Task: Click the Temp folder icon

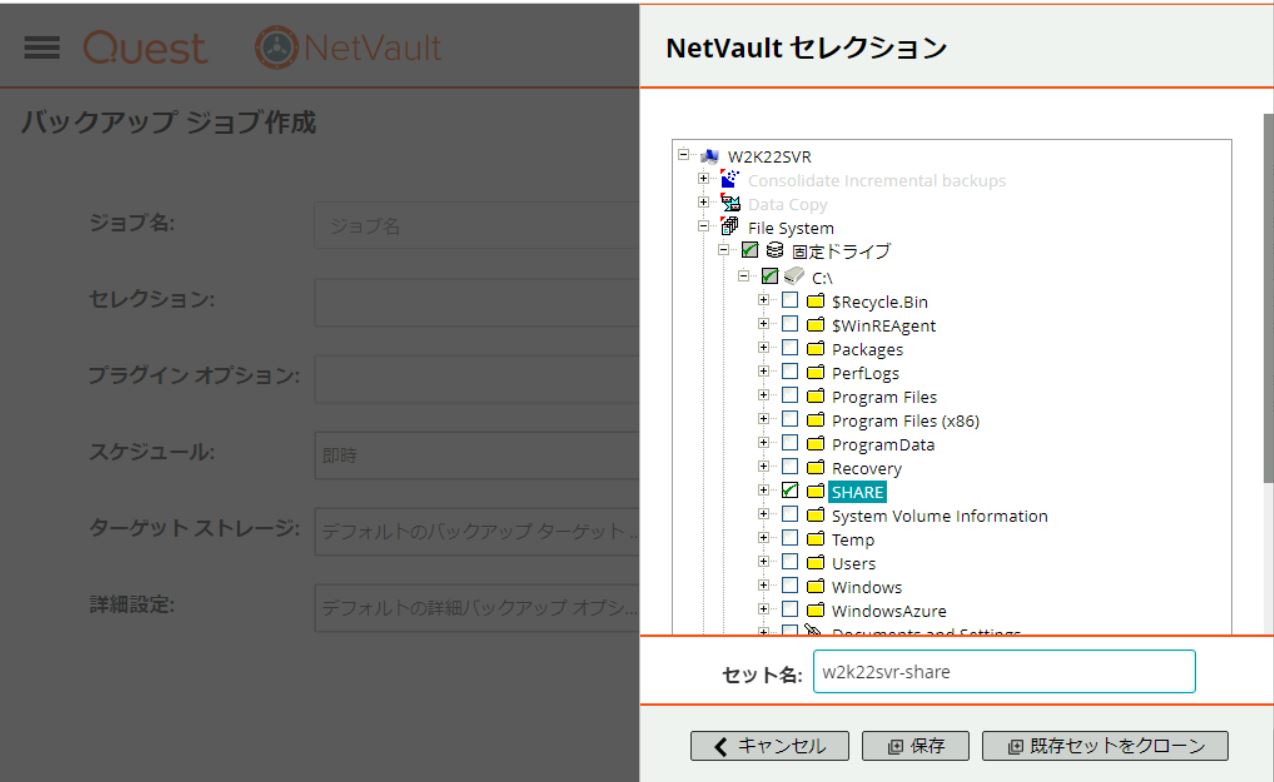Action: (x=815, y=539)
